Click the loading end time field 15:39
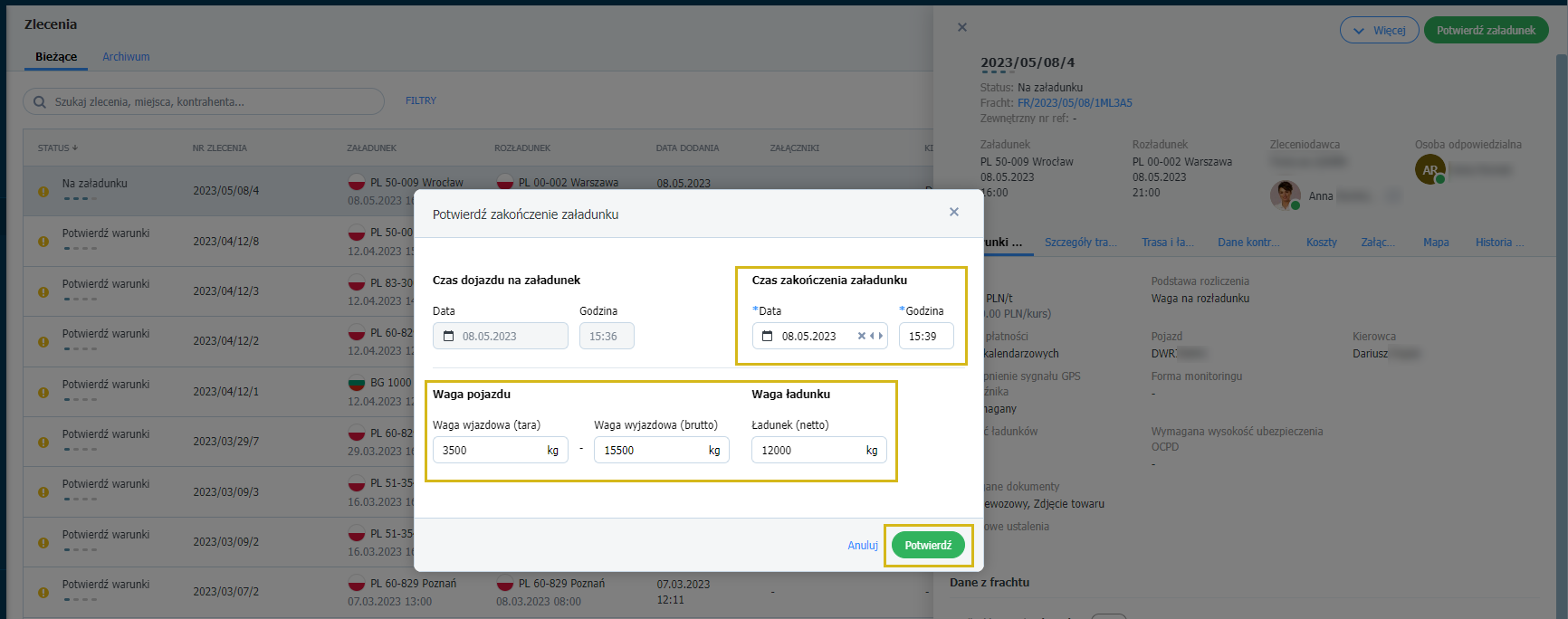The image size is (1568, 619). (926, 336)
